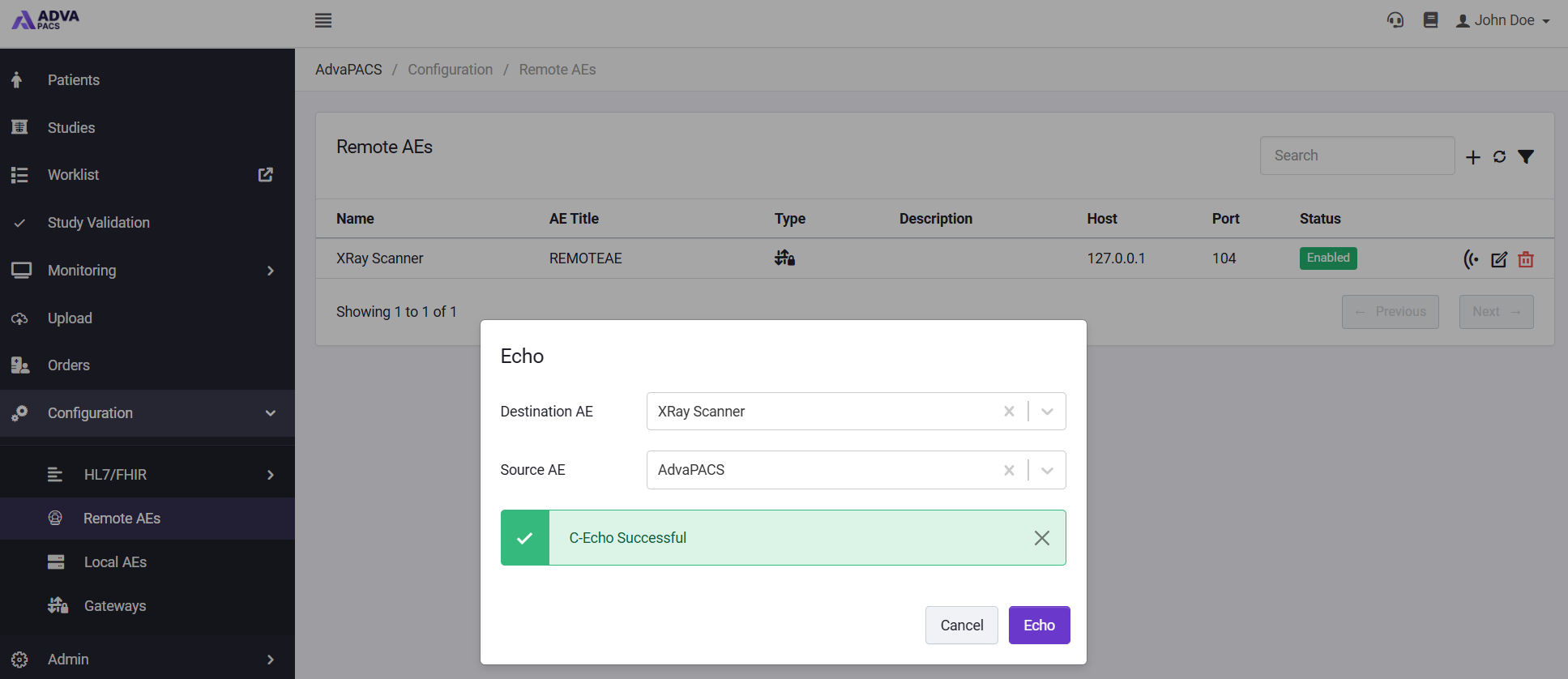Click the plus icon to add Remote AE
Image resolution: width=1568 pixels, height=679 pixels.
click(x=1473, y=157)
